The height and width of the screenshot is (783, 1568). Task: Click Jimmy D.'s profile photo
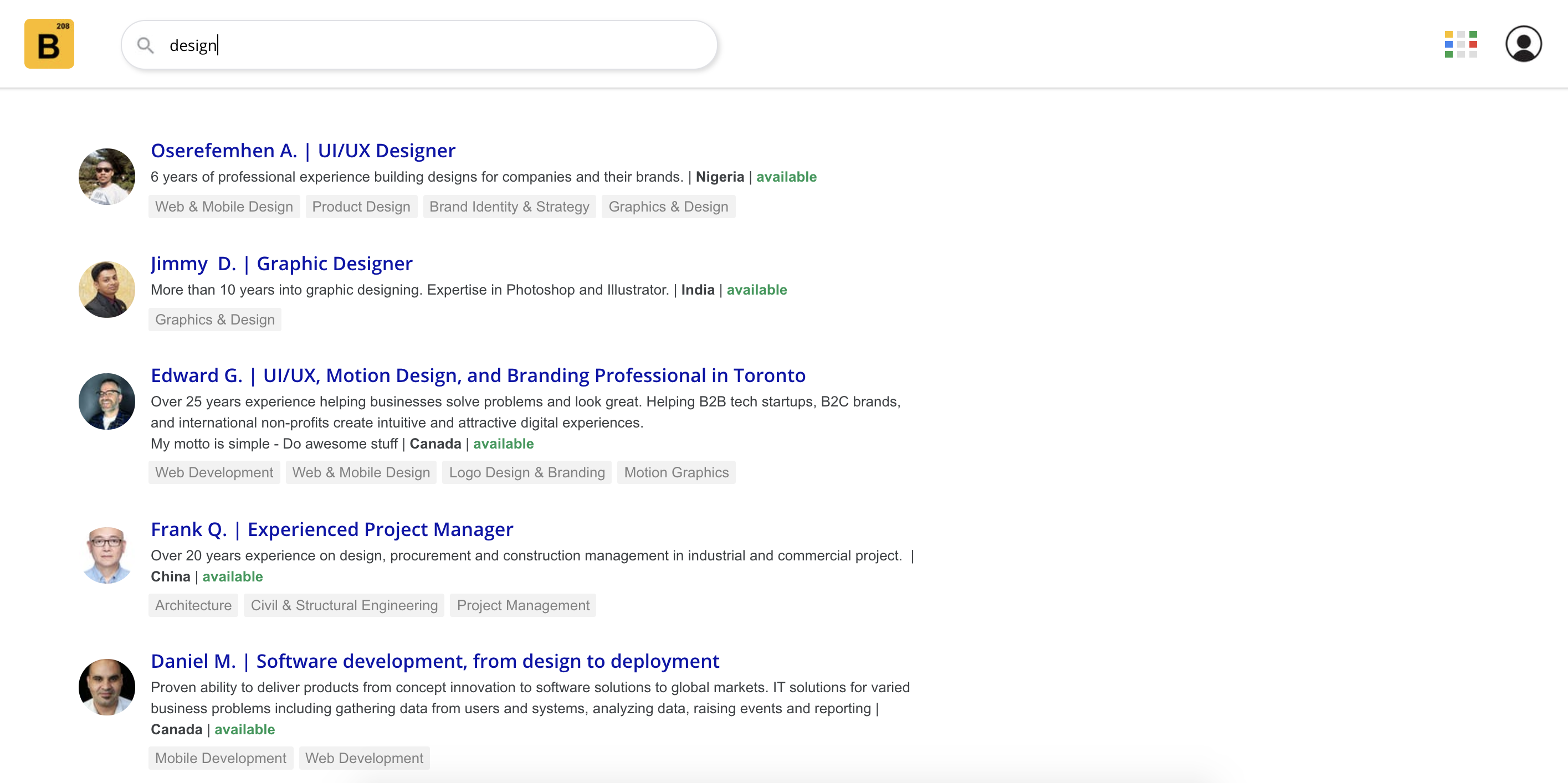(x=106, y=290)
